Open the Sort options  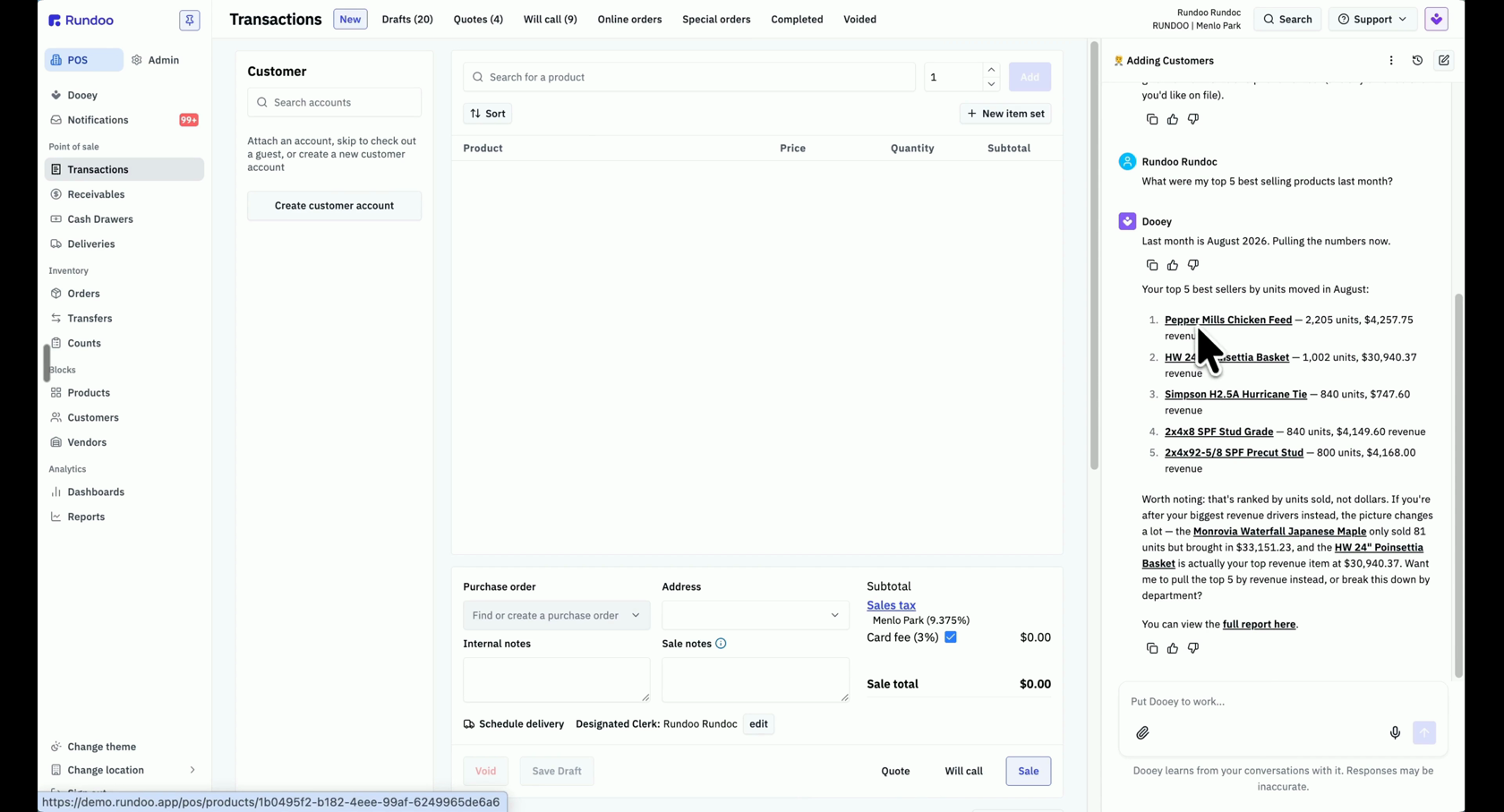[488, 114]
